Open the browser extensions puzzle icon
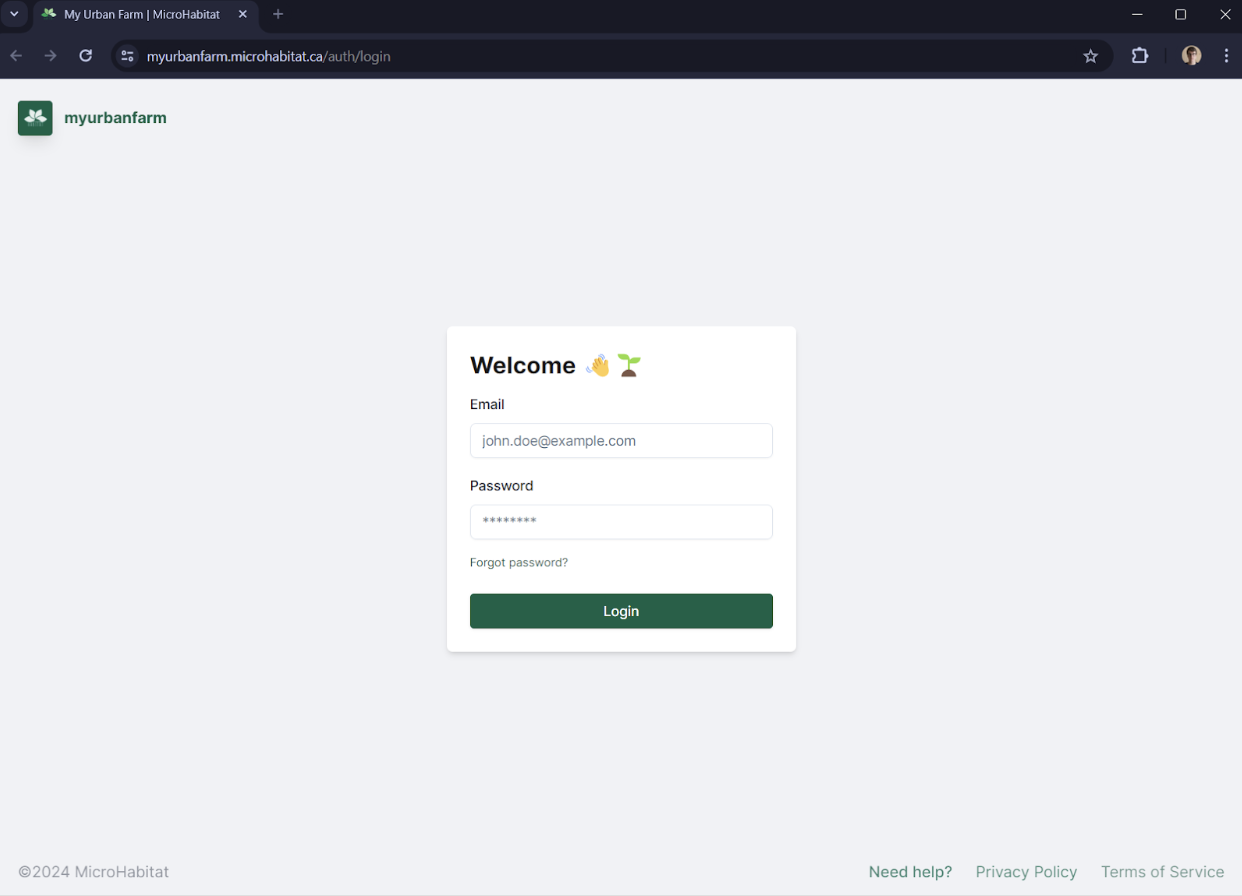The width and height of the screenshot is (1242, 896). [x=1140, y=56]
